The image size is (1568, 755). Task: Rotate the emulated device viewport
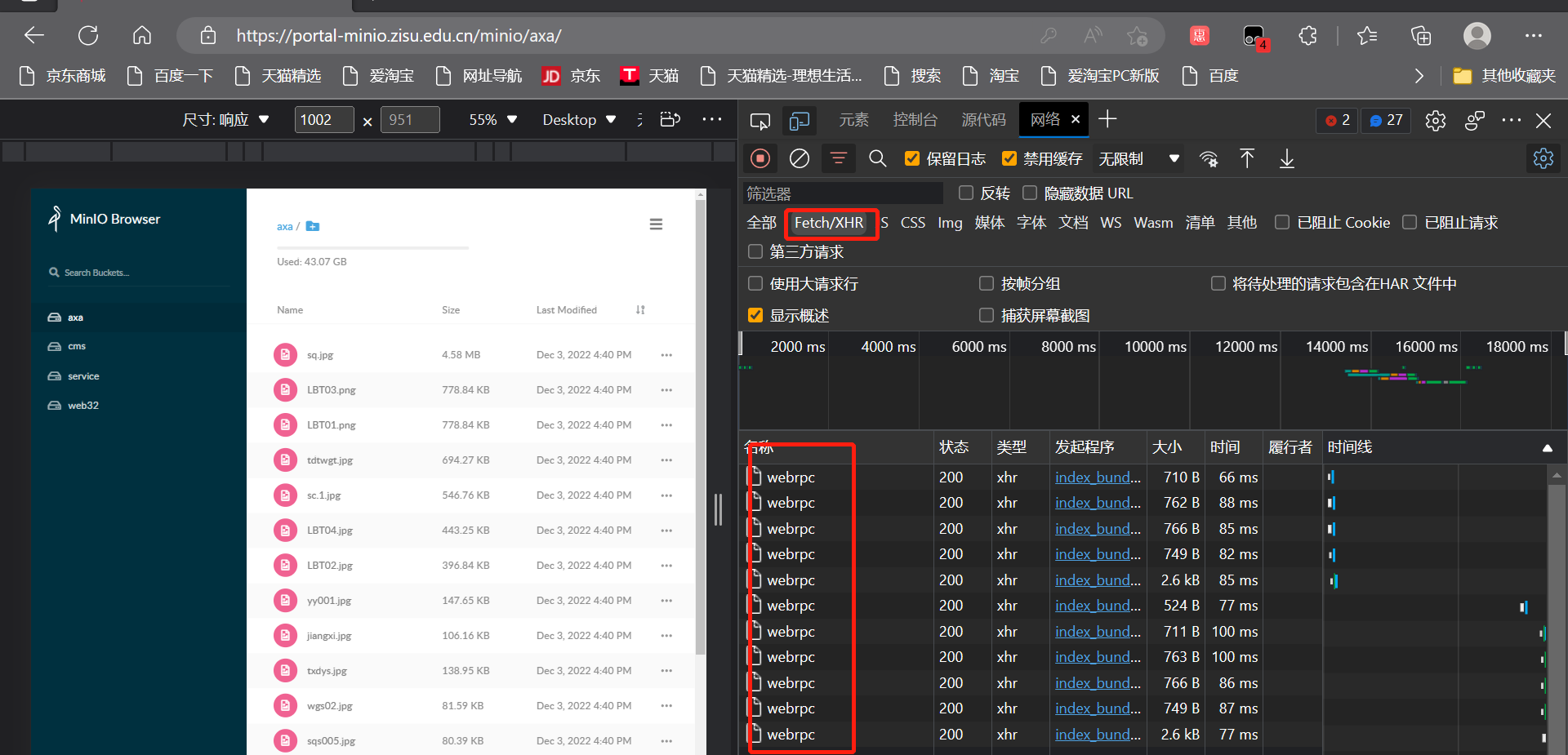tap(670, 119)
